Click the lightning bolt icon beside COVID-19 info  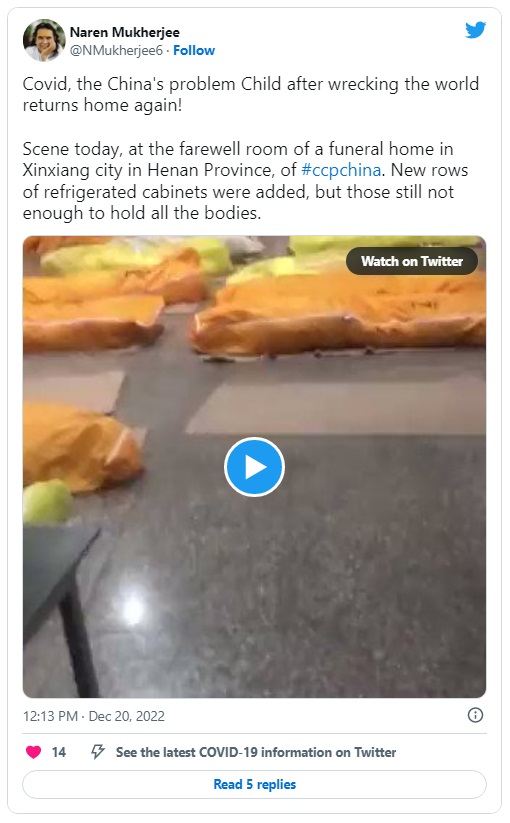coord(98,752)
